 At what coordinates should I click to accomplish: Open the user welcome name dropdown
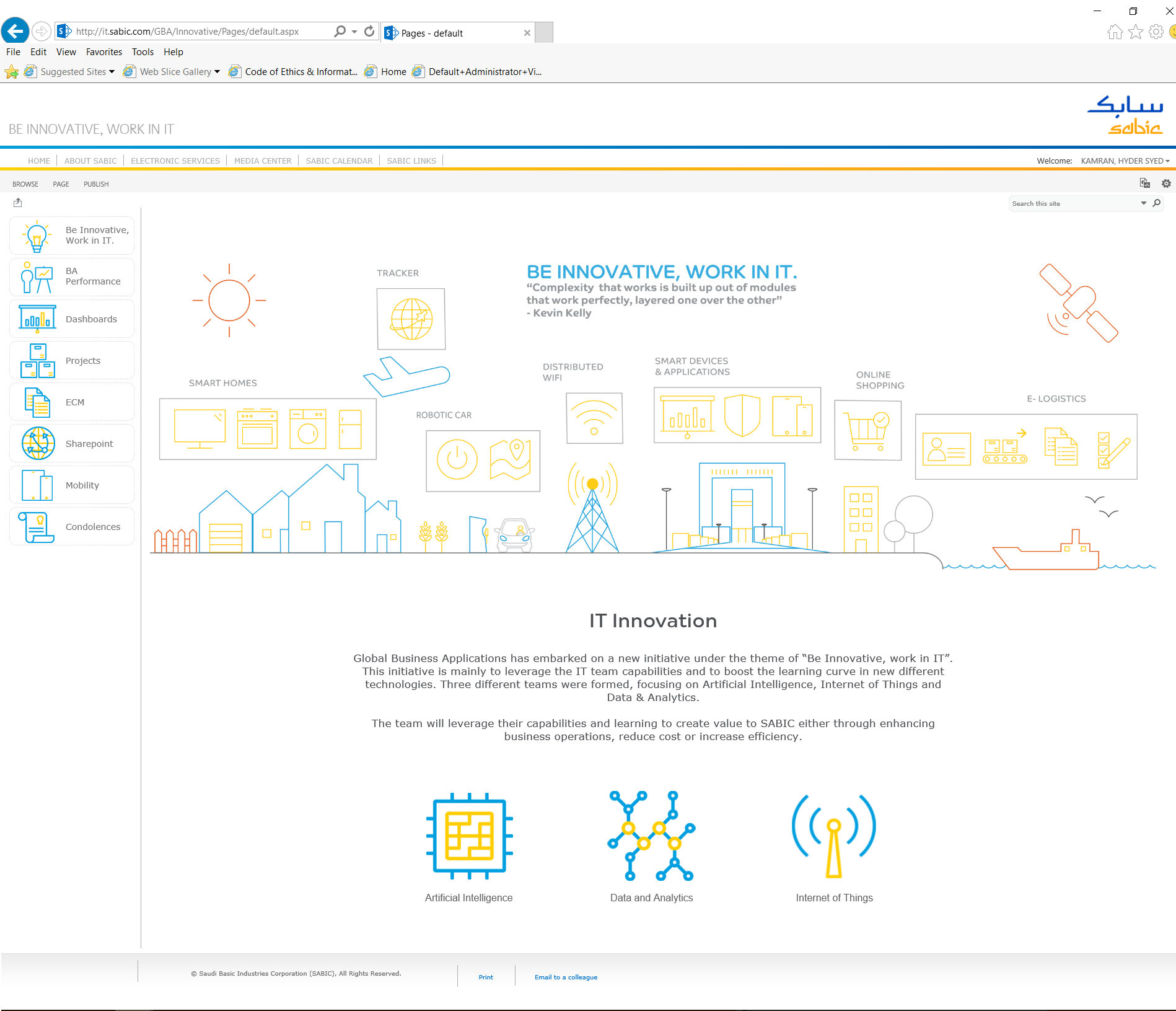tap(1125, 161)
